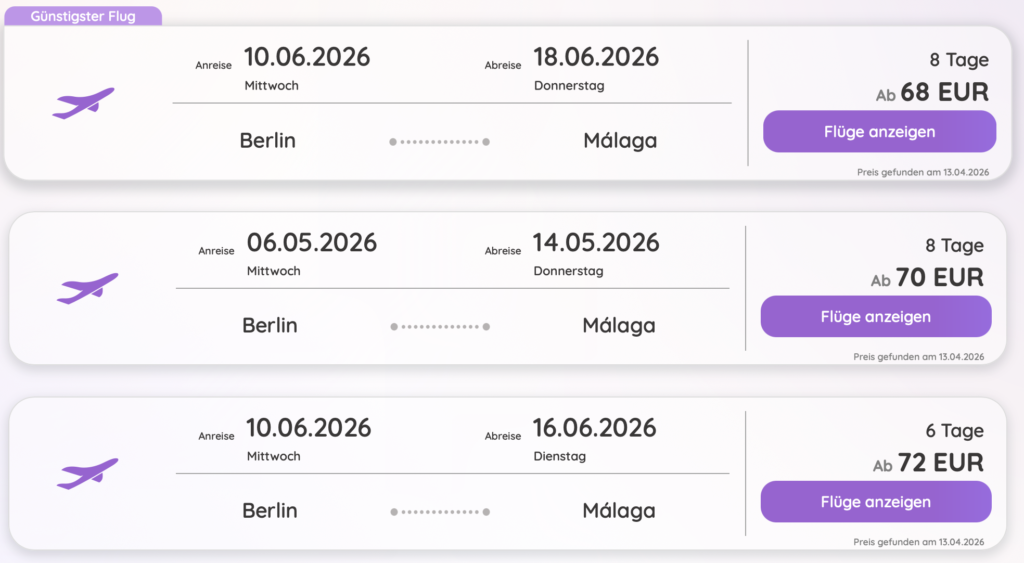Click Berlin in the 72 EUR card
Image resolution: width=1024 pixels, height=563 pixels.
[x=270, y=511]
